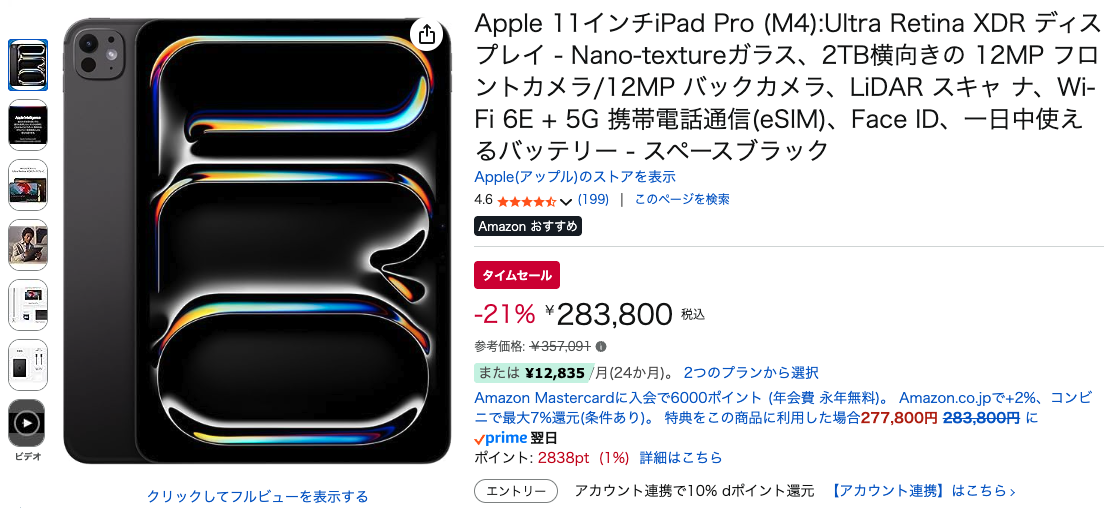Image resolution: width=1120 pixels, height=508 pixels.
Task: Click the タイムセール badge
Action: click(517, 275)
